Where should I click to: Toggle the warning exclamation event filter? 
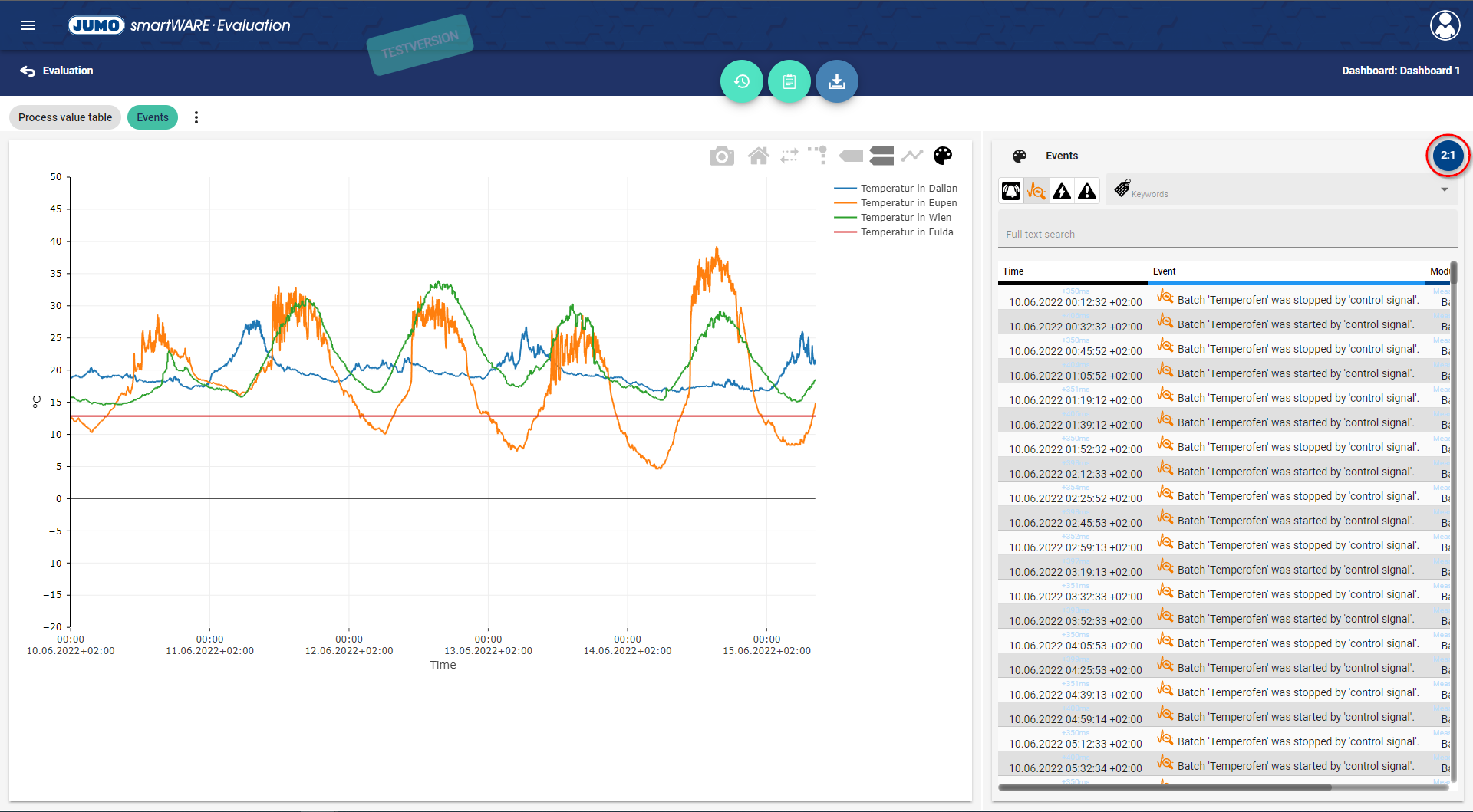point(1062,191)
